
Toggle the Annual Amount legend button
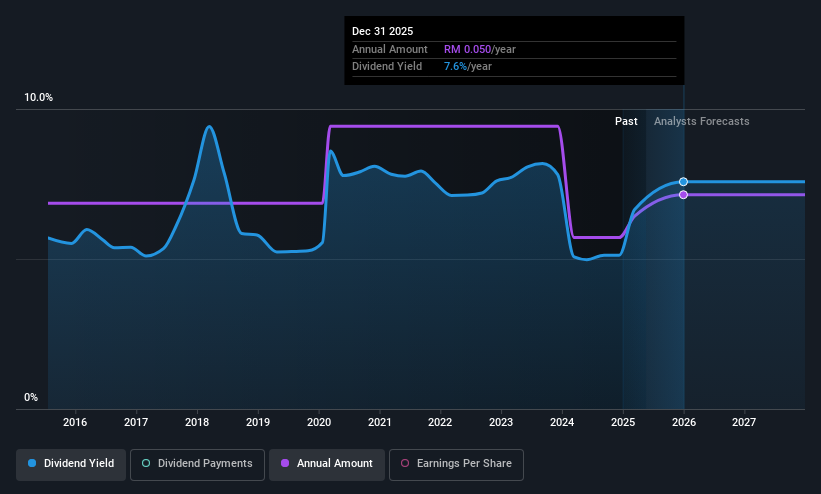(327, 464)
